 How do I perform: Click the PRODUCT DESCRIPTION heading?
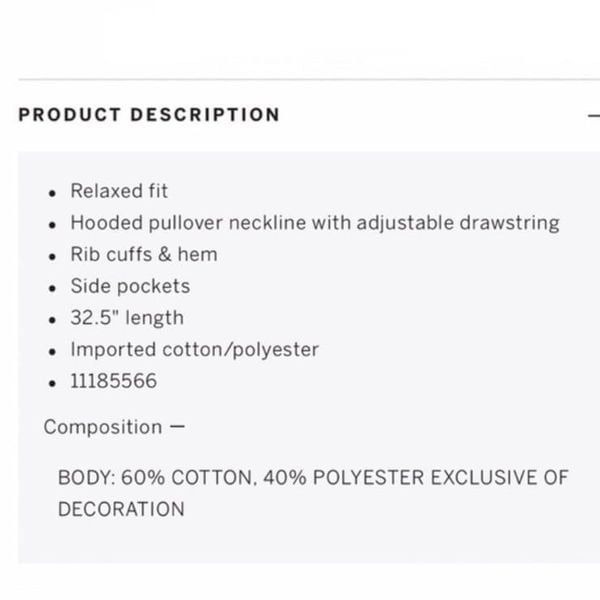click(149, 115)
